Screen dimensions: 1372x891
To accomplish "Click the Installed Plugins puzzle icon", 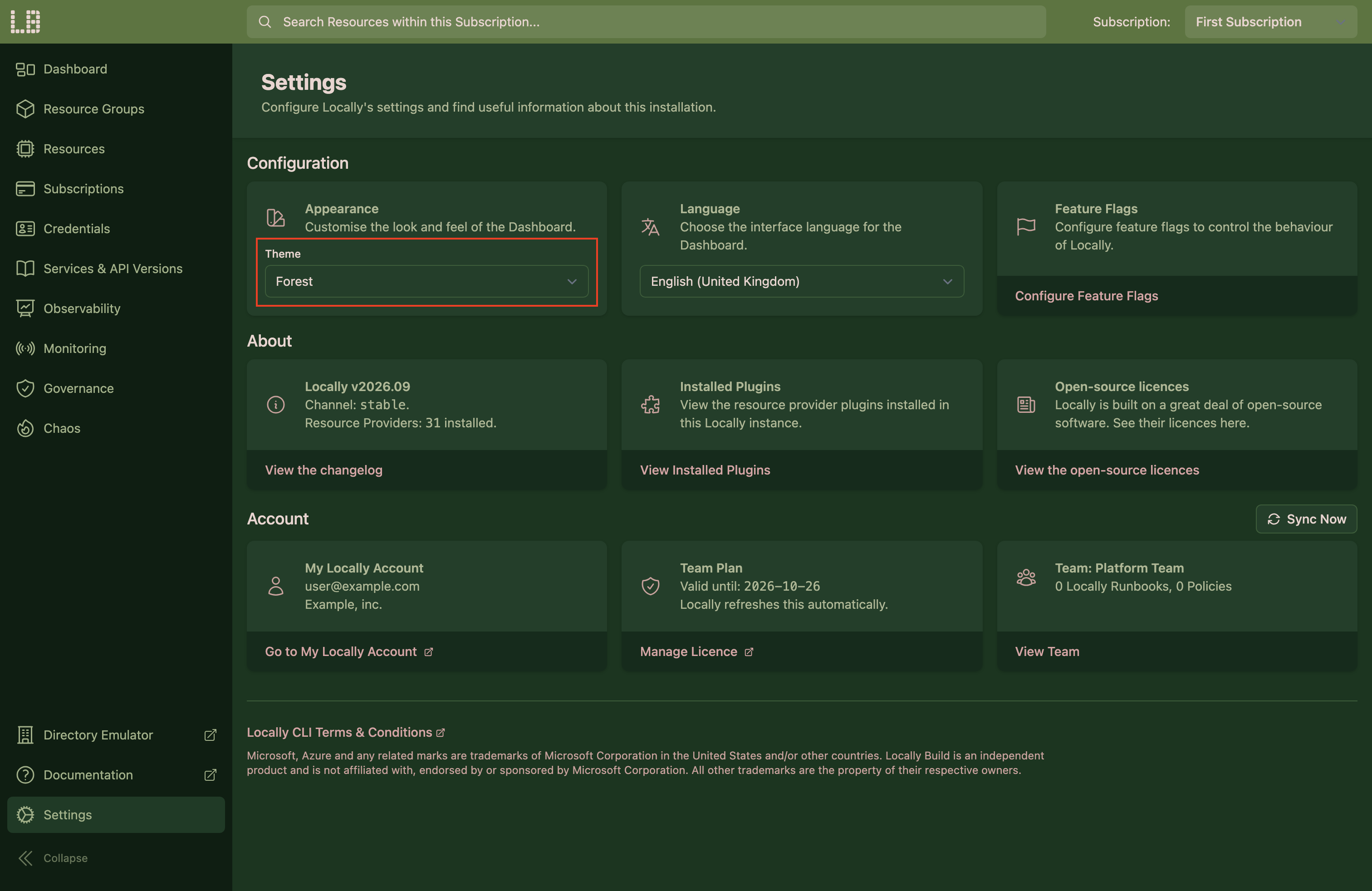I will coord(650,405).
